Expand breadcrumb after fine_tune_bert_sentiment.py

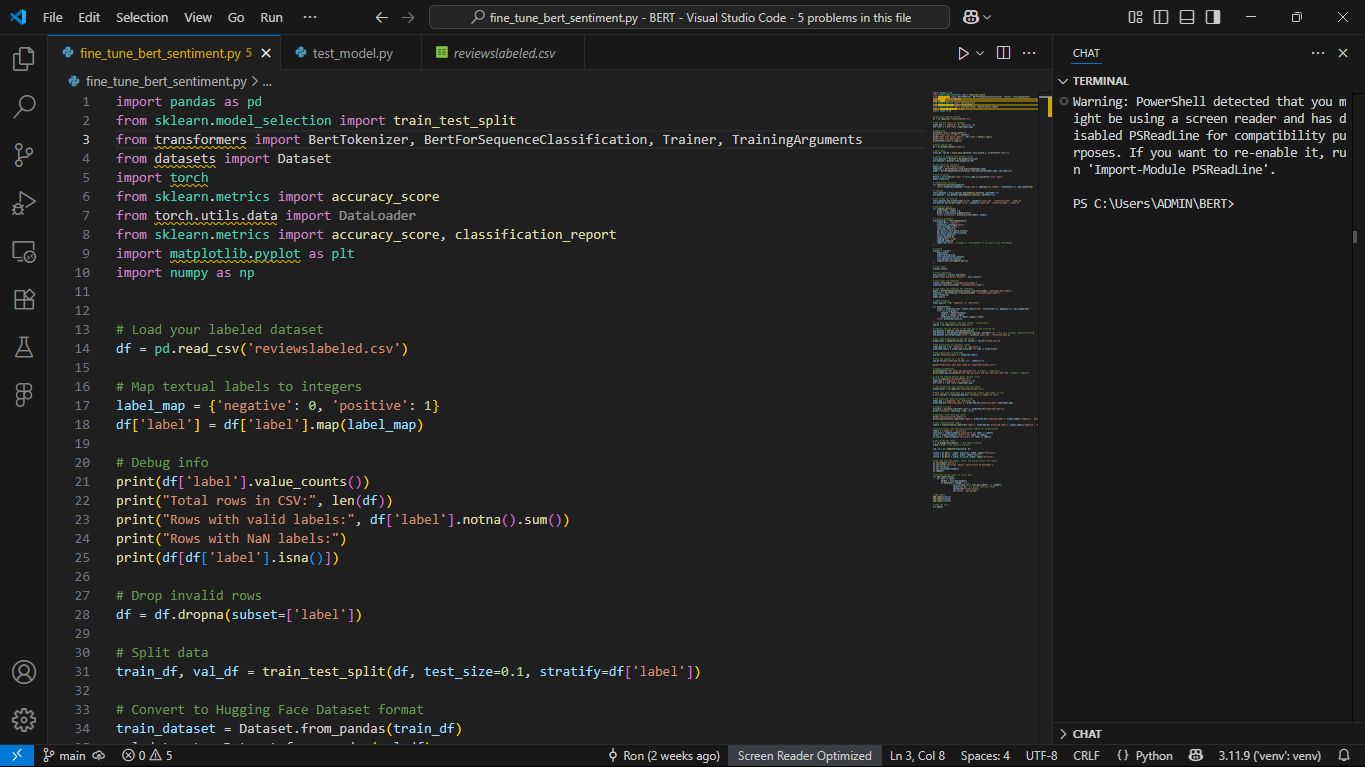pyautogui.click(x=267, y=82)
